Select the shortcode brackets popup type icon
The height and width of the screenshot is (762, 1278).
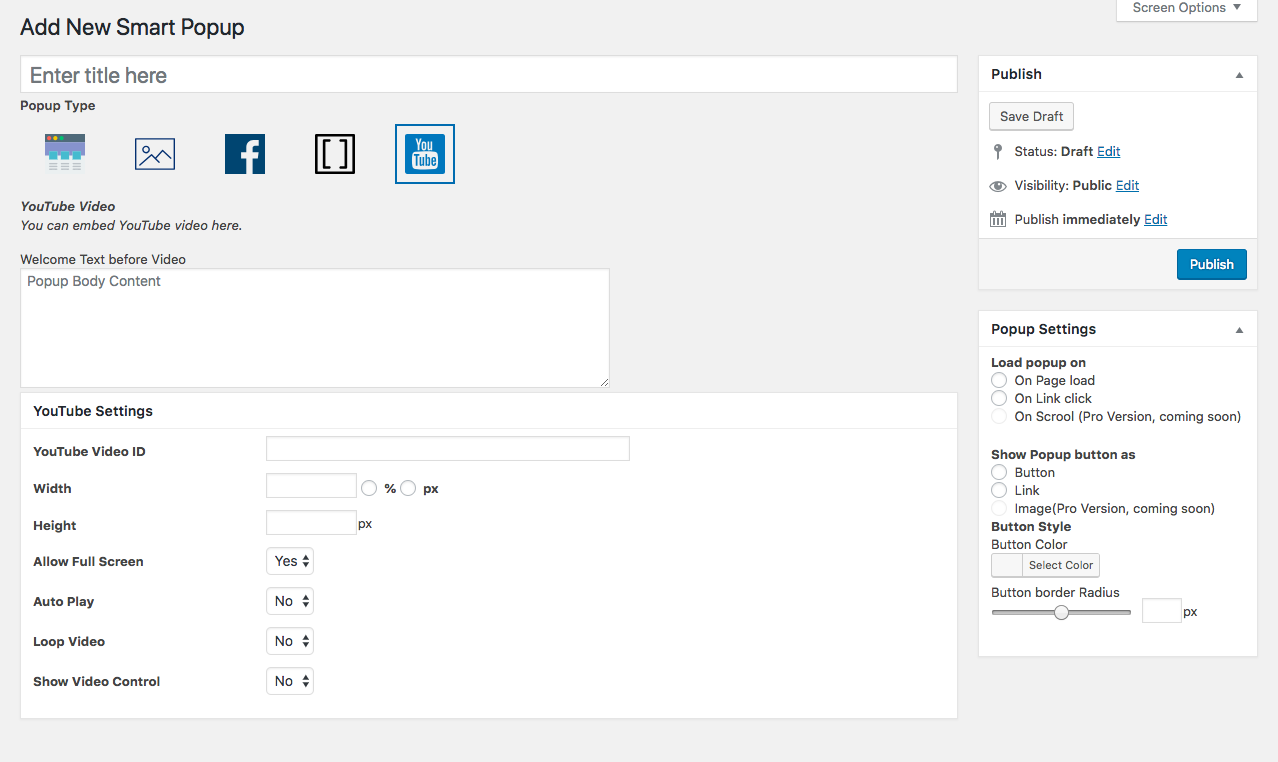(x=335, y=154)
